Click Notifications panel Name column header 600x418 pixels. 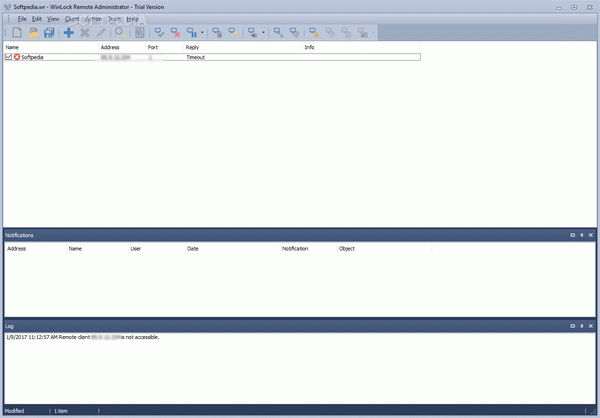(x=97, y=249)
